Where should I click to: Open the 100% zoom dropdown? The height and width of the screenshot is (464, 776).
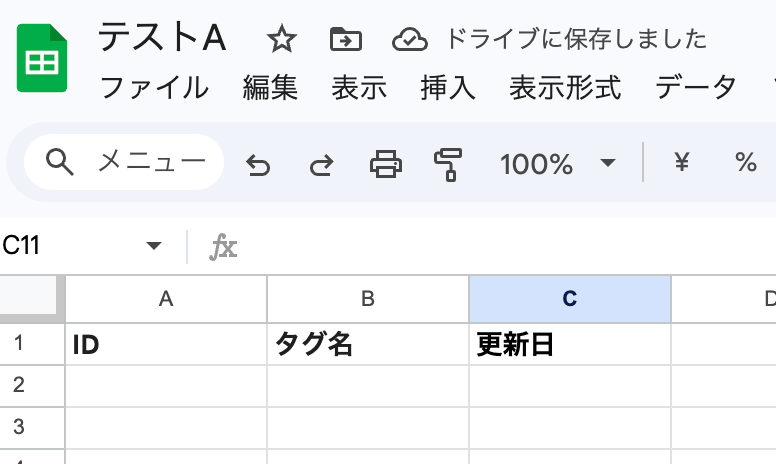tap(557, 163)
